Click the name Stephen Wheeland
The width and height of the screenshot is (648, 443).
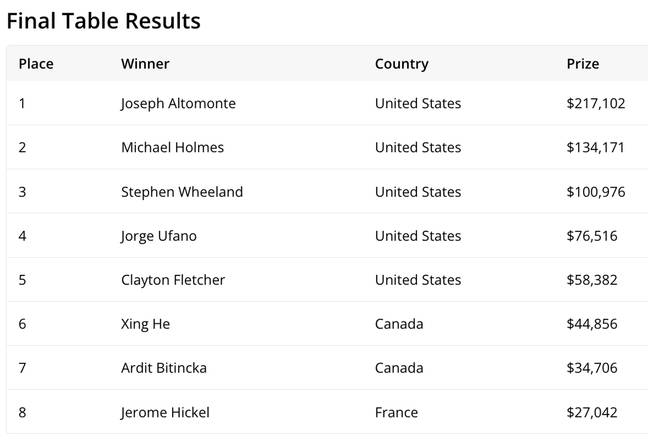point(182,192)
